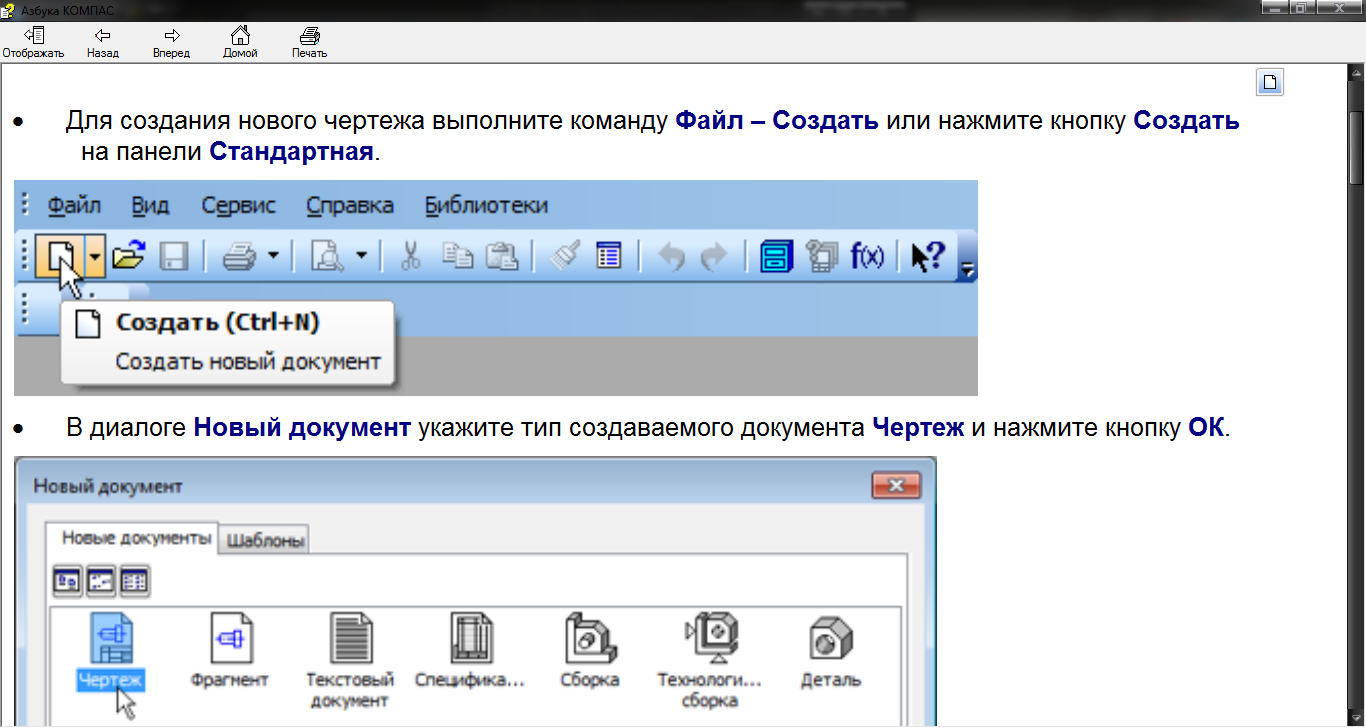Click the Назад (Back) navigation icon
Screen dimensions: 1366x728
[102, 35]
